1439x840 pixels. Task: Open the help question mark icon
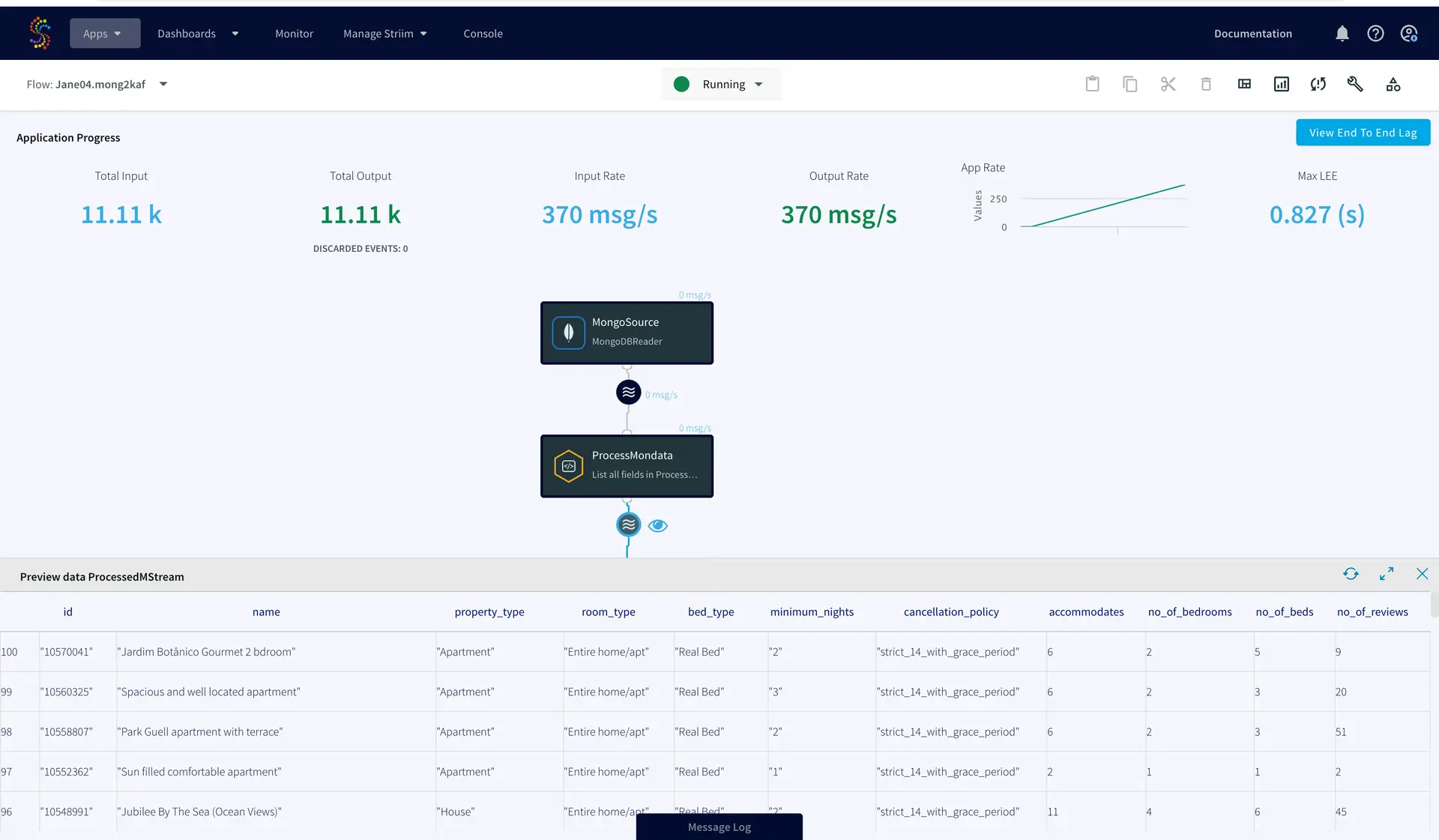pyautogui.click(x=1375, y=34)
